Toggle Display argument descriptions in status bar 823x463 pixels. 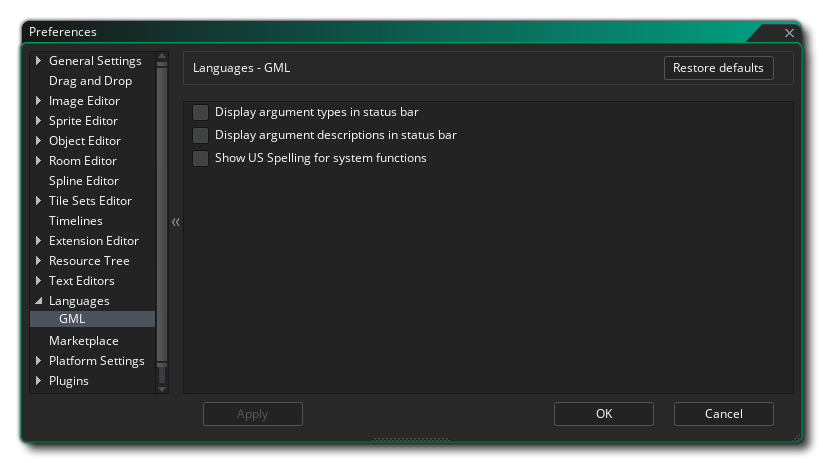coord(201,135)
